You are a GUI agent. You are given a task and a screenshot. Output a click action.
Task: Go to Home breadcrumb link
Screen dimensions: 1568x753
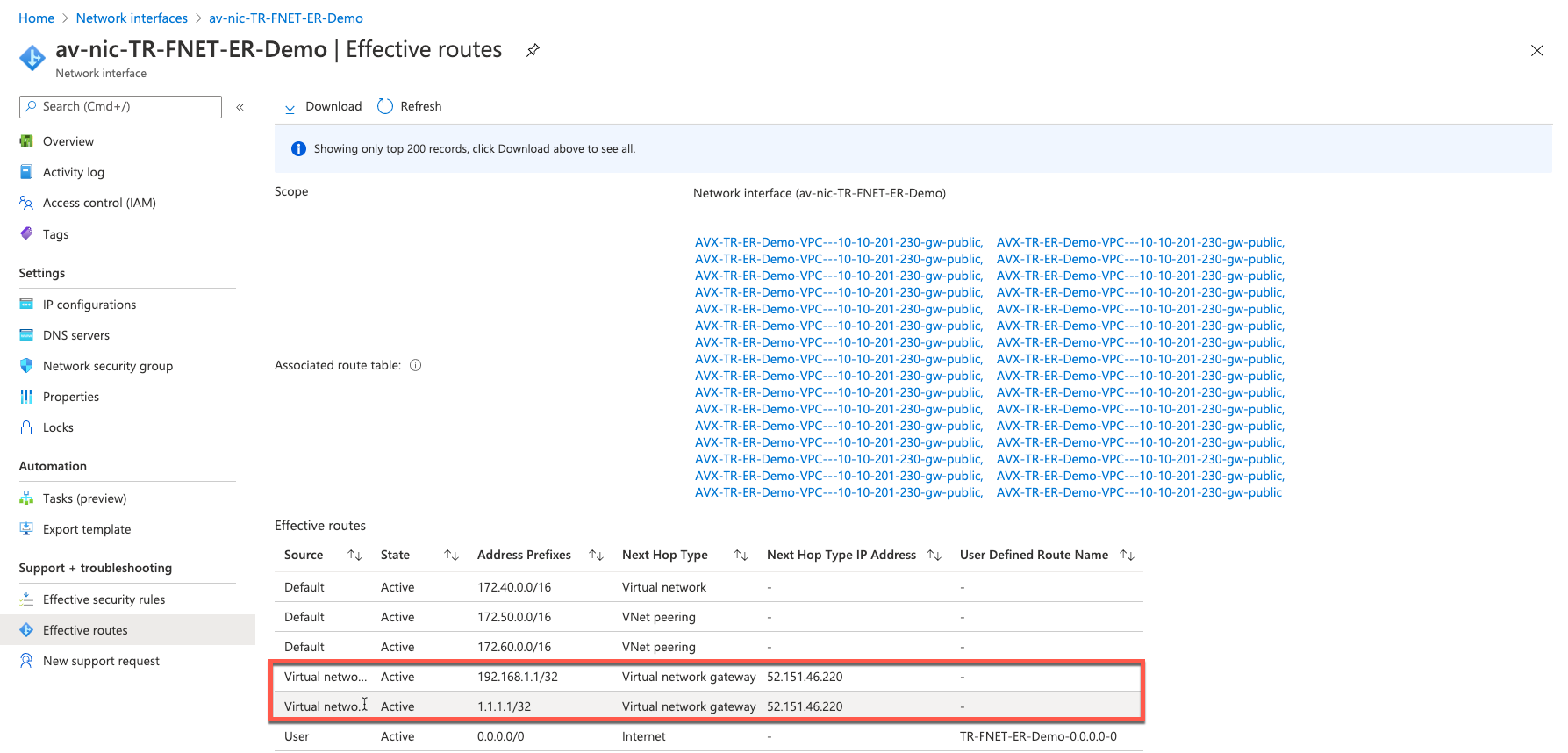click(36, 18)
